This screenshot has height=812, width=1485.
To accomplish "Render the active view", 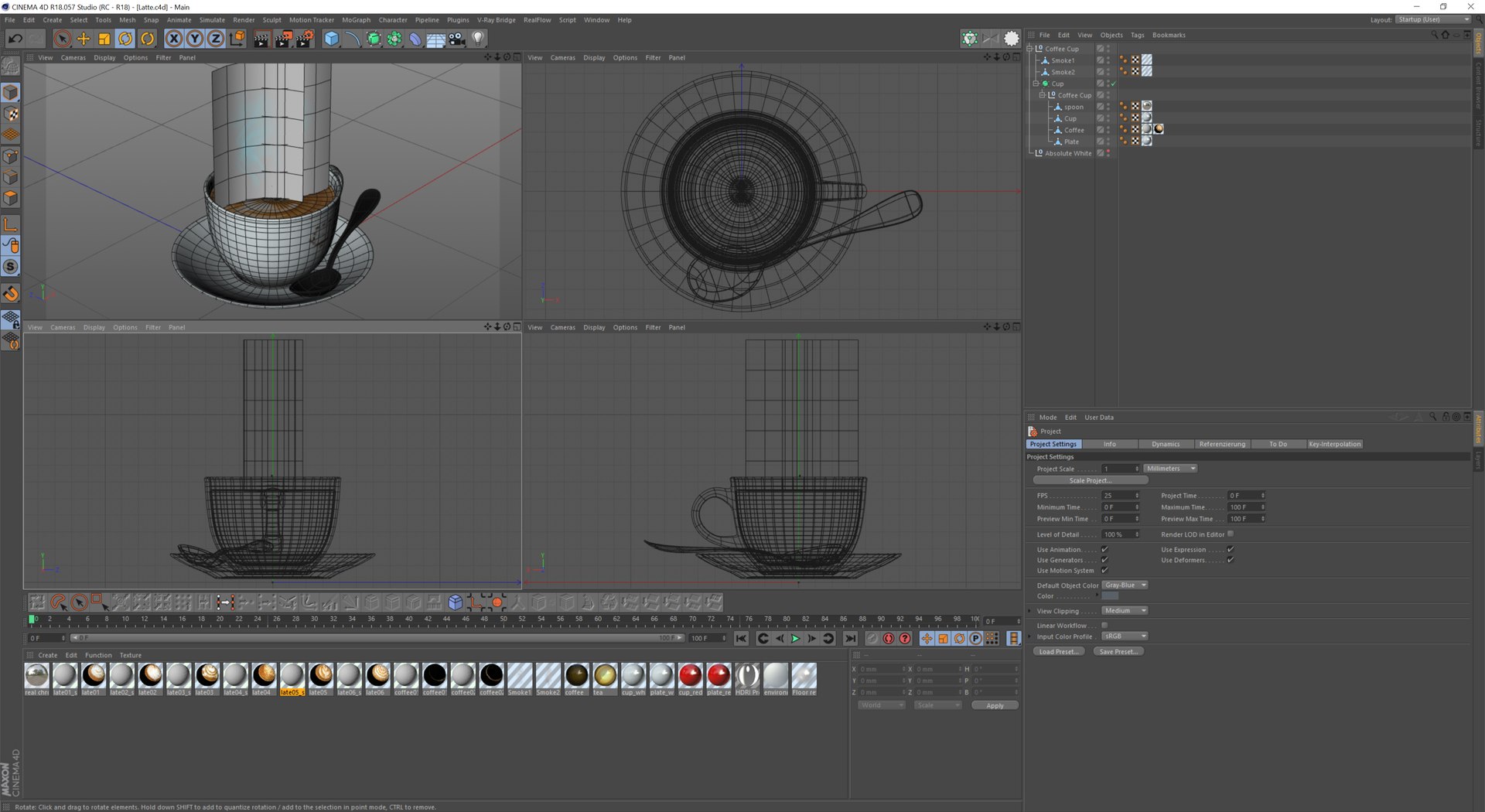I will coord(261,39).
